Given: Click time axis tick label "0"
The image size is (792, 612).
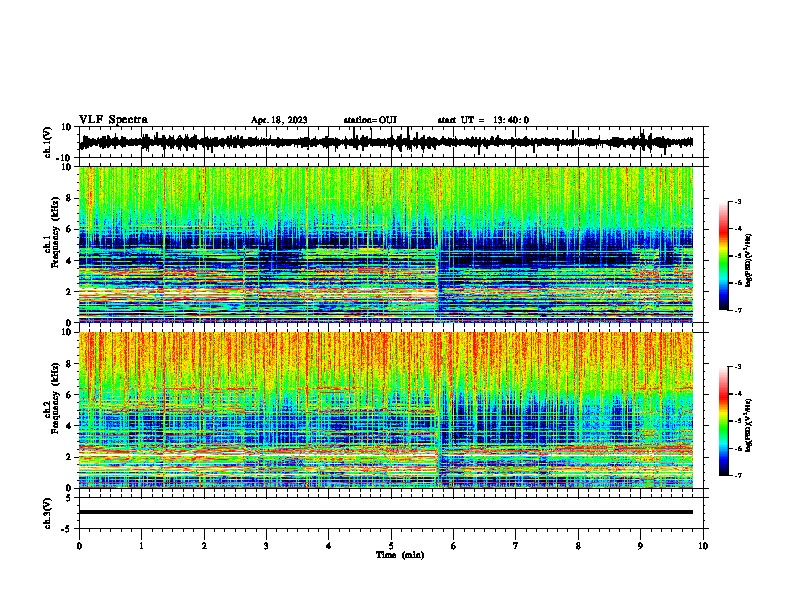Looking at the screenshot, I should 79,546.
